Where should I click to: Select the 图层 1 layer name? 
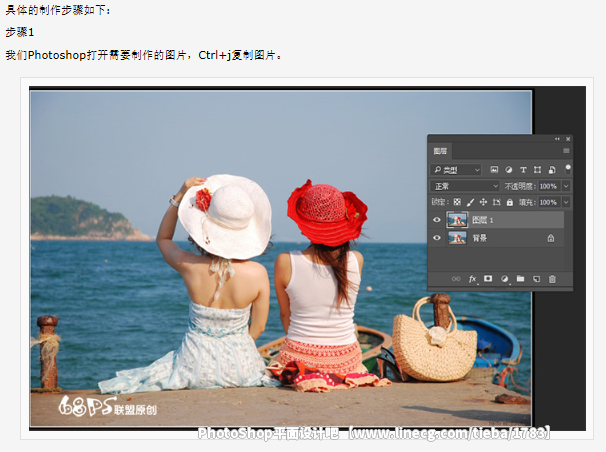[483, 220]
